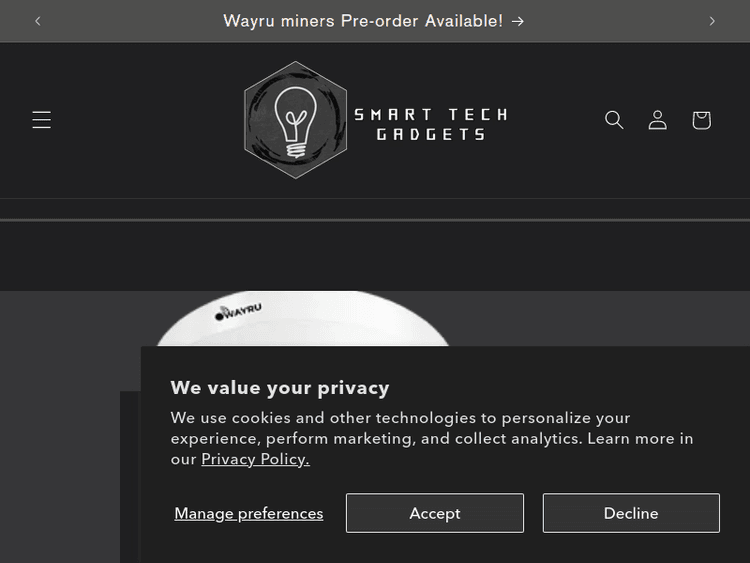Open the search magnifier icon

(614, 120)
